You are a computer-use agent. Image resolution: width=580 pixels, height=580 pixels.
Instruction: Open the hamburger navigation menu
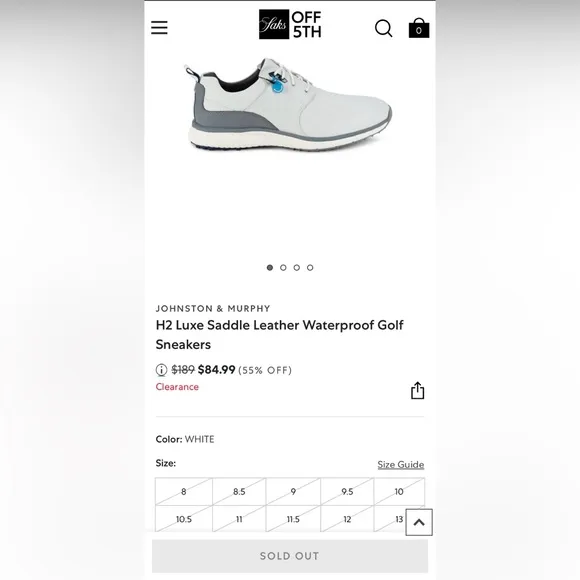(159, 28)
